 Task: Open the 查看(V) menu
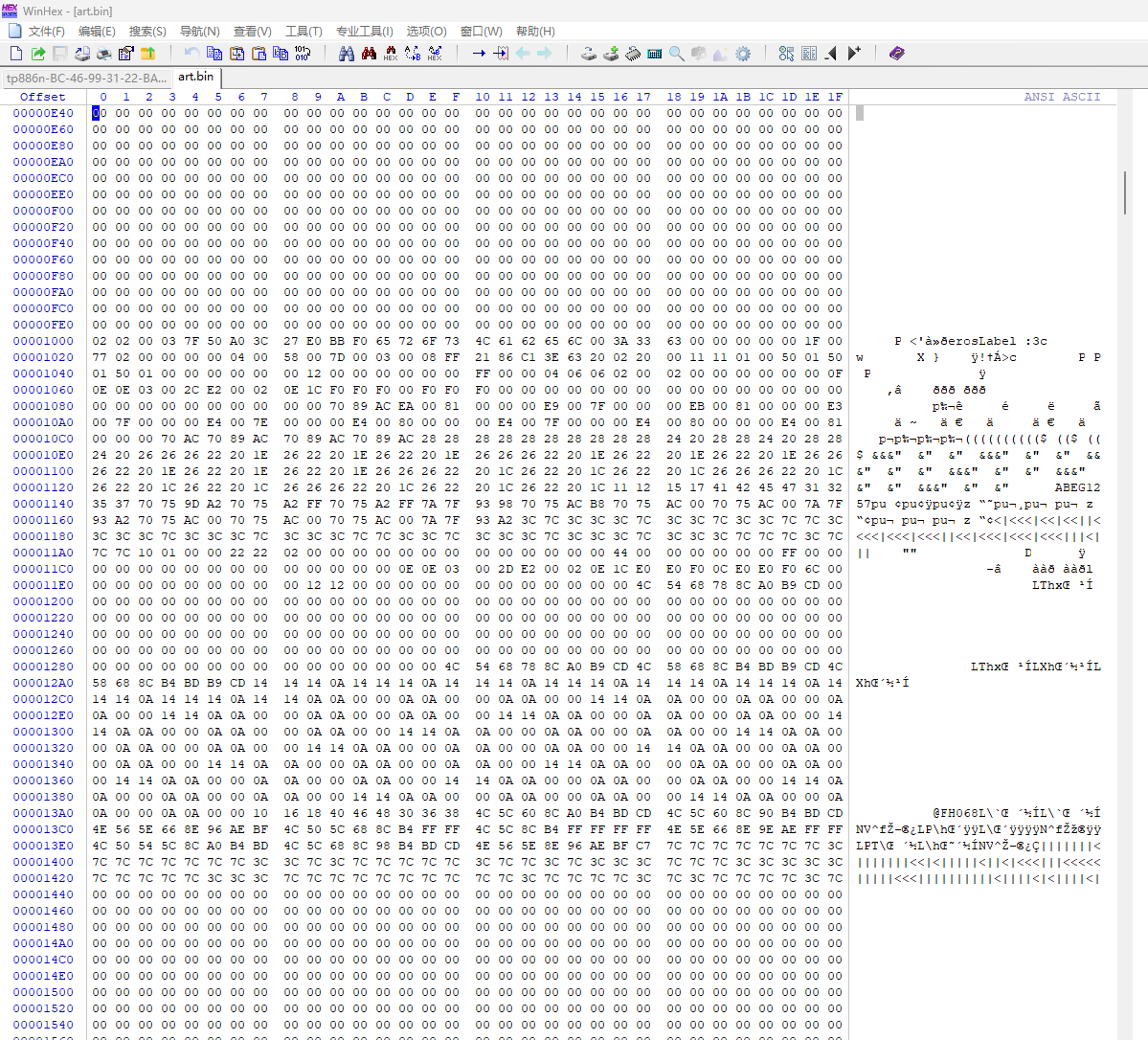252,31
